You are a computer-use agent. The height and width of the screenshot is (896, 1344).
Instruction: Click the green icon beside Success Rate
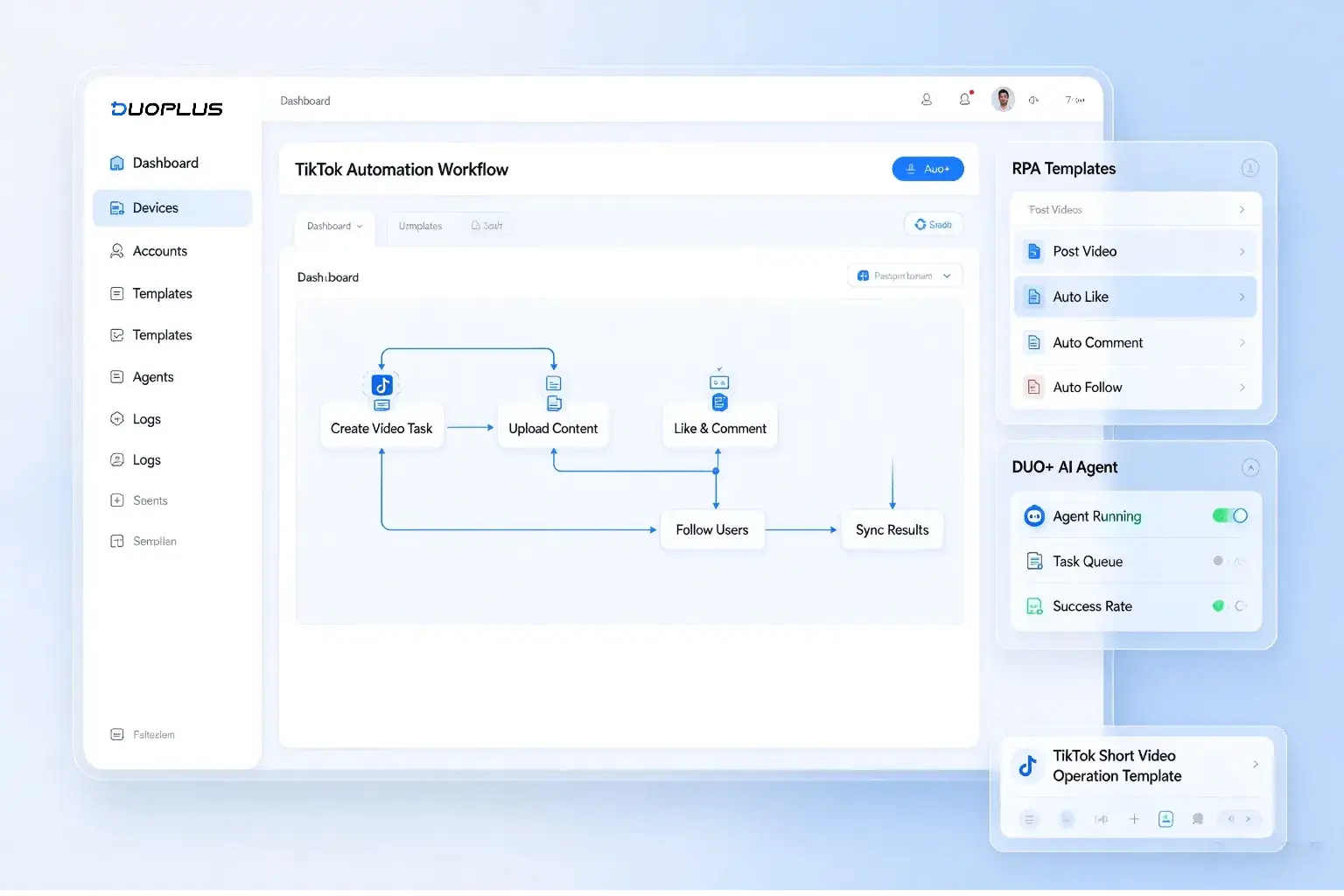click(x=1034, y=606)
